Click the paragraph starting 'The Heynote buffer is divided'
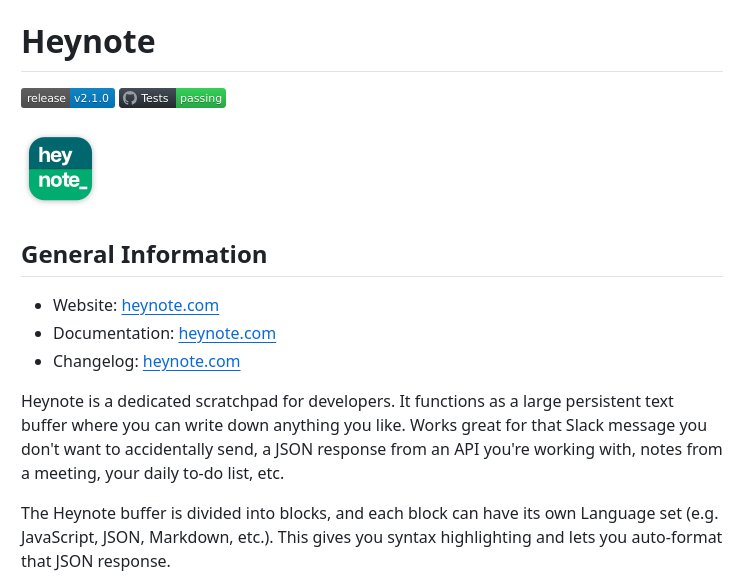The width and height of the screenshot is (732, 582). tap(372, 537)
